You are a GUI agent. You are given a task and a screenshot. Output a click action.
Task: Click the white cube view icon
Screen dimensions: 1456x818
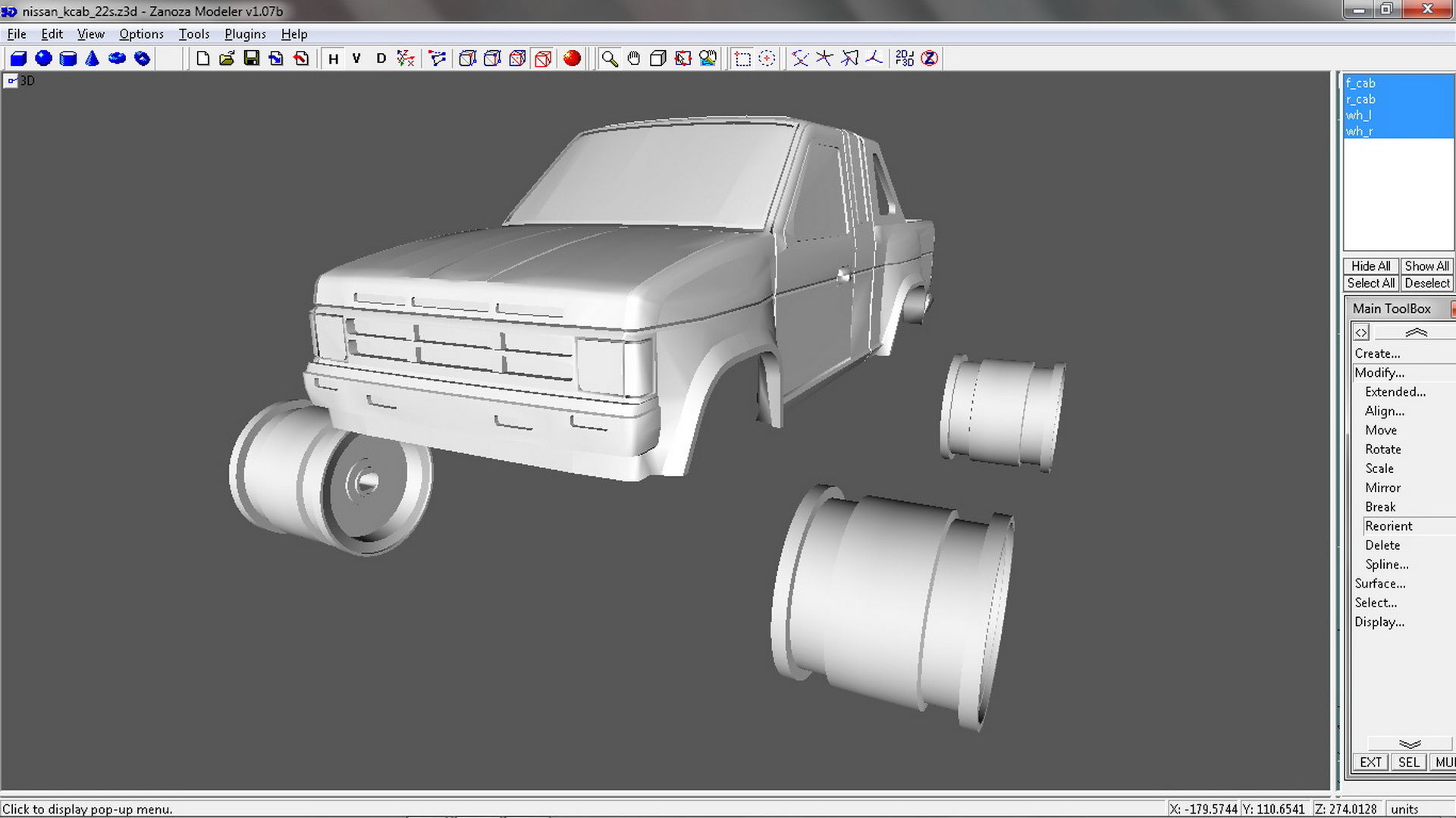coord(657,58)
